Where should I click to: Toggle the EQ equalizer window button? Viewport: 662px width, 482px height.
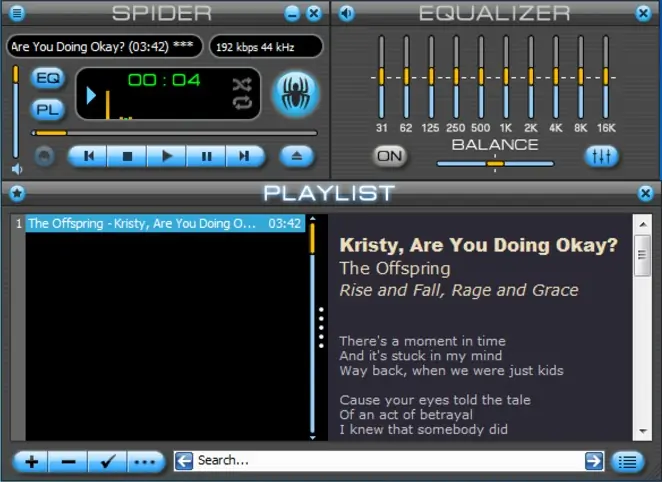tap(48, 78)
